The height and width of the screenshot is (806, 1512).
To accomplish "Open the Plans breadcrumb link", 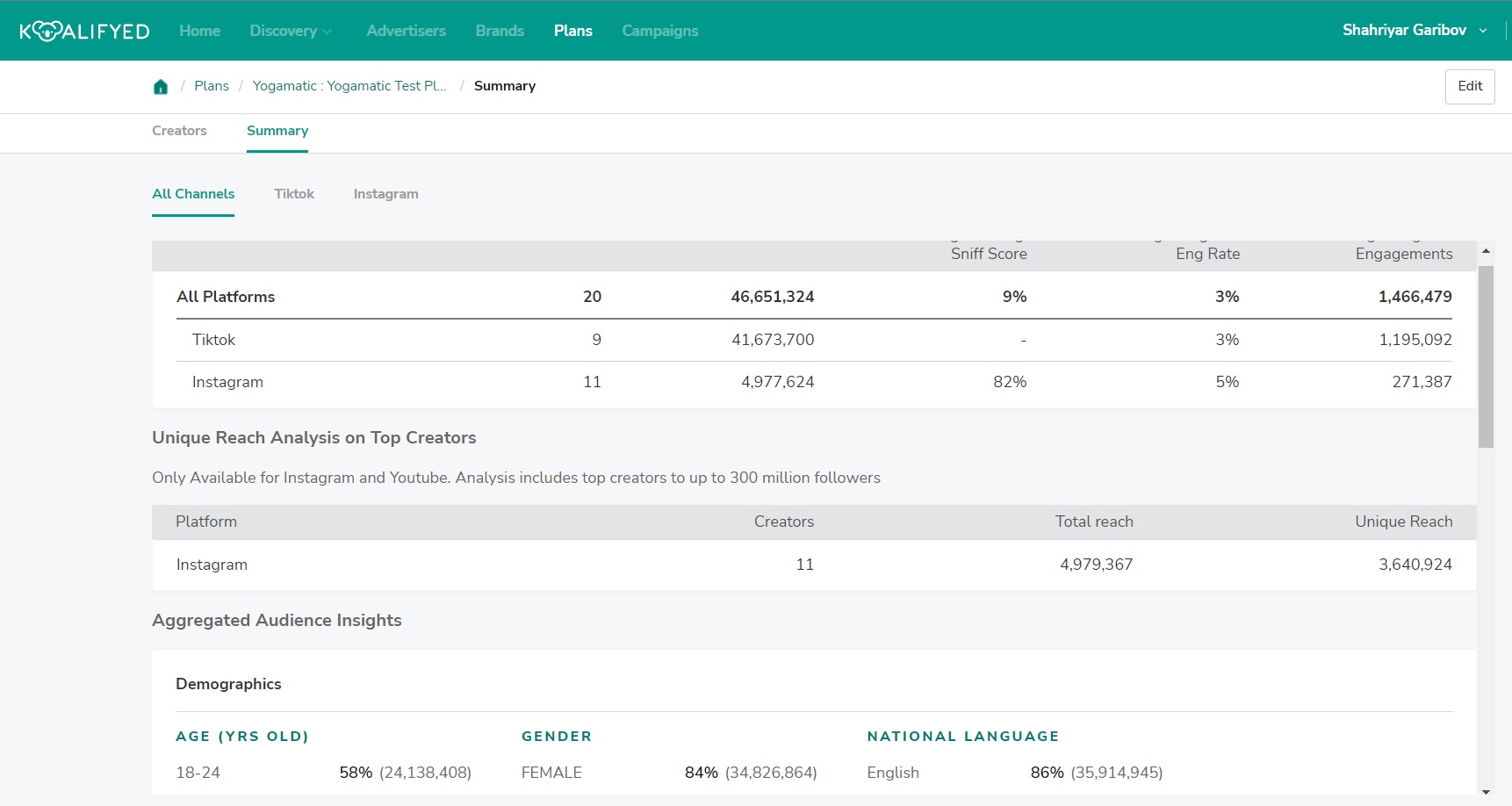I will [212, 85].
